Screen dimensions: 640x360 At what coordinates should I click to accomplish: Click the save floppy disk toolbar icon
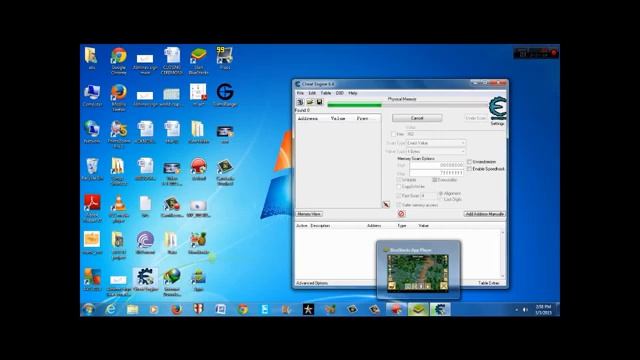319,102
